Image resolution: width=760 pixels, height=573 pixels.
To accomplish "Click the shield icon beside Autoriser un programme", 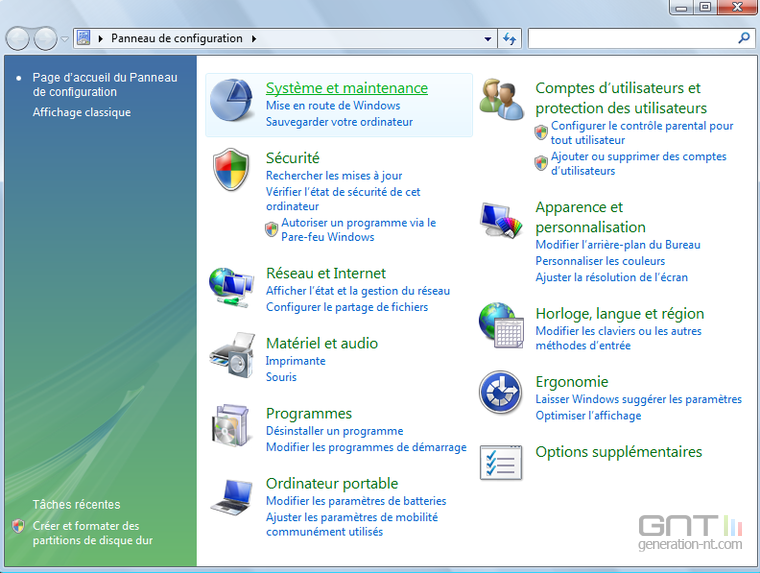I will coord(271,229).
